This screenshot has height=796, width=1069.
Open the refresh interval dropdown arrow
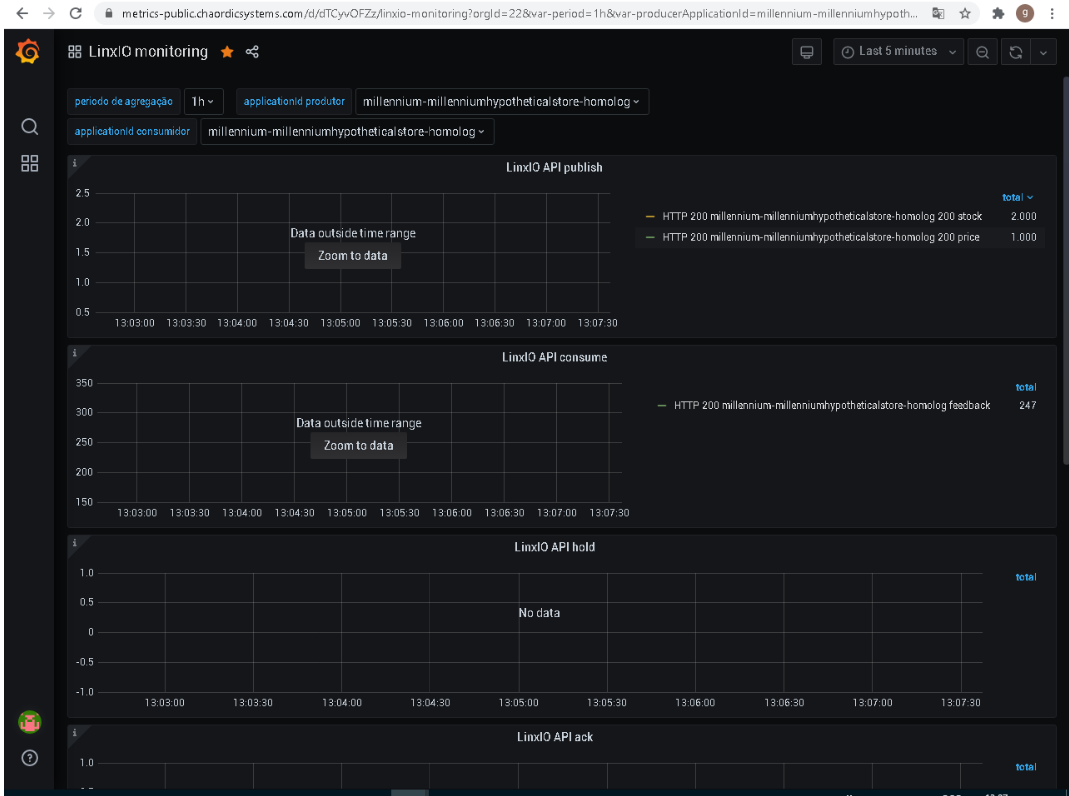pos(1043,52)
